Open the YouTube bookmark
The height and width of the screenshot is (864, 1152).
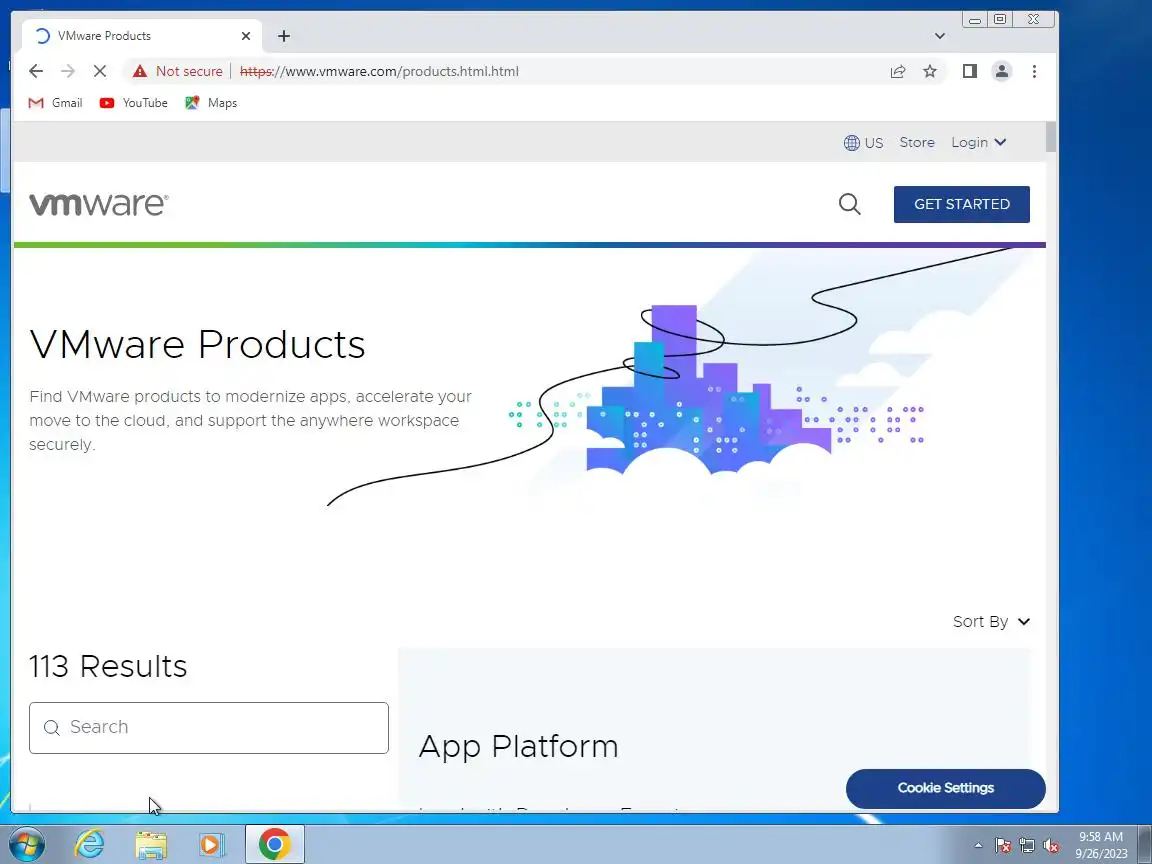134,103
